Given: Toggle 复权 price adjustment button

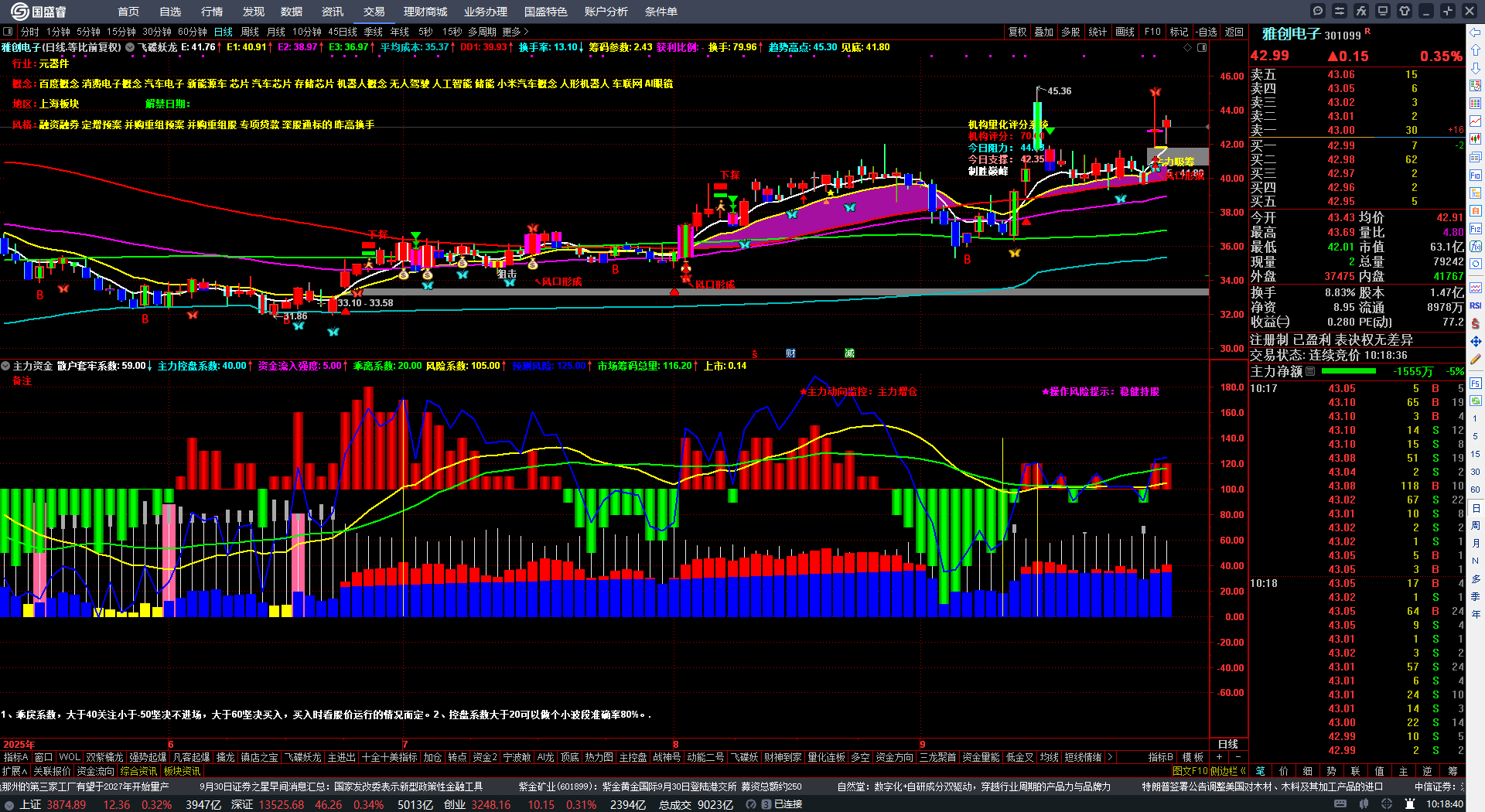Looking at the screenshot, I should pos(1017,32).
